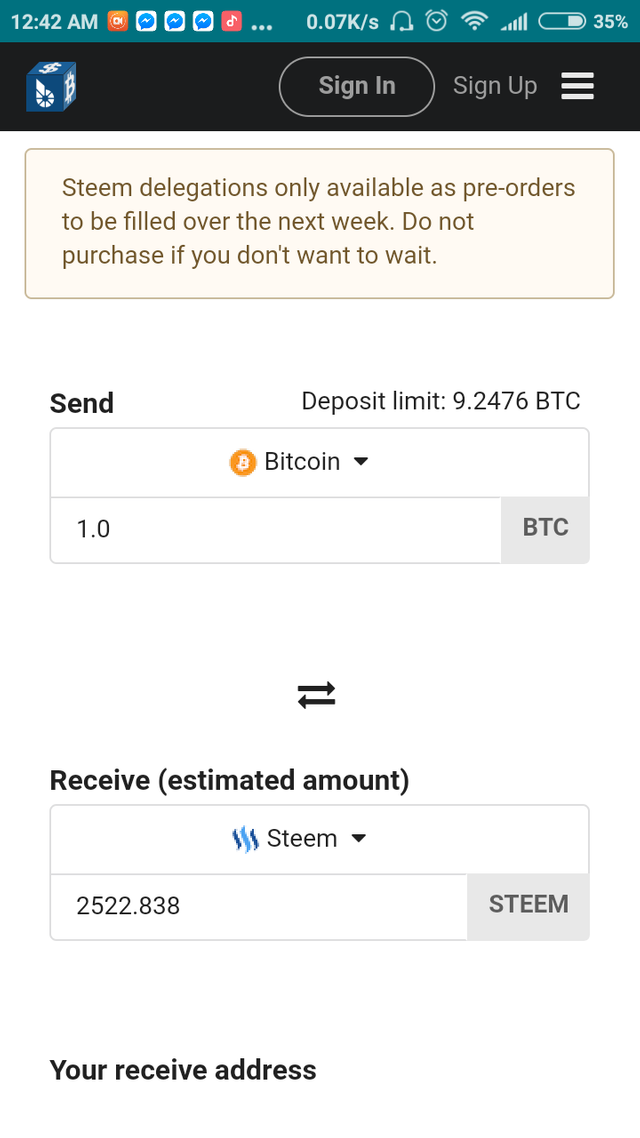This screenshot has height=1138, width=640.
Task: Focus the send amount field showing 1.0
Action: (275, 529)
